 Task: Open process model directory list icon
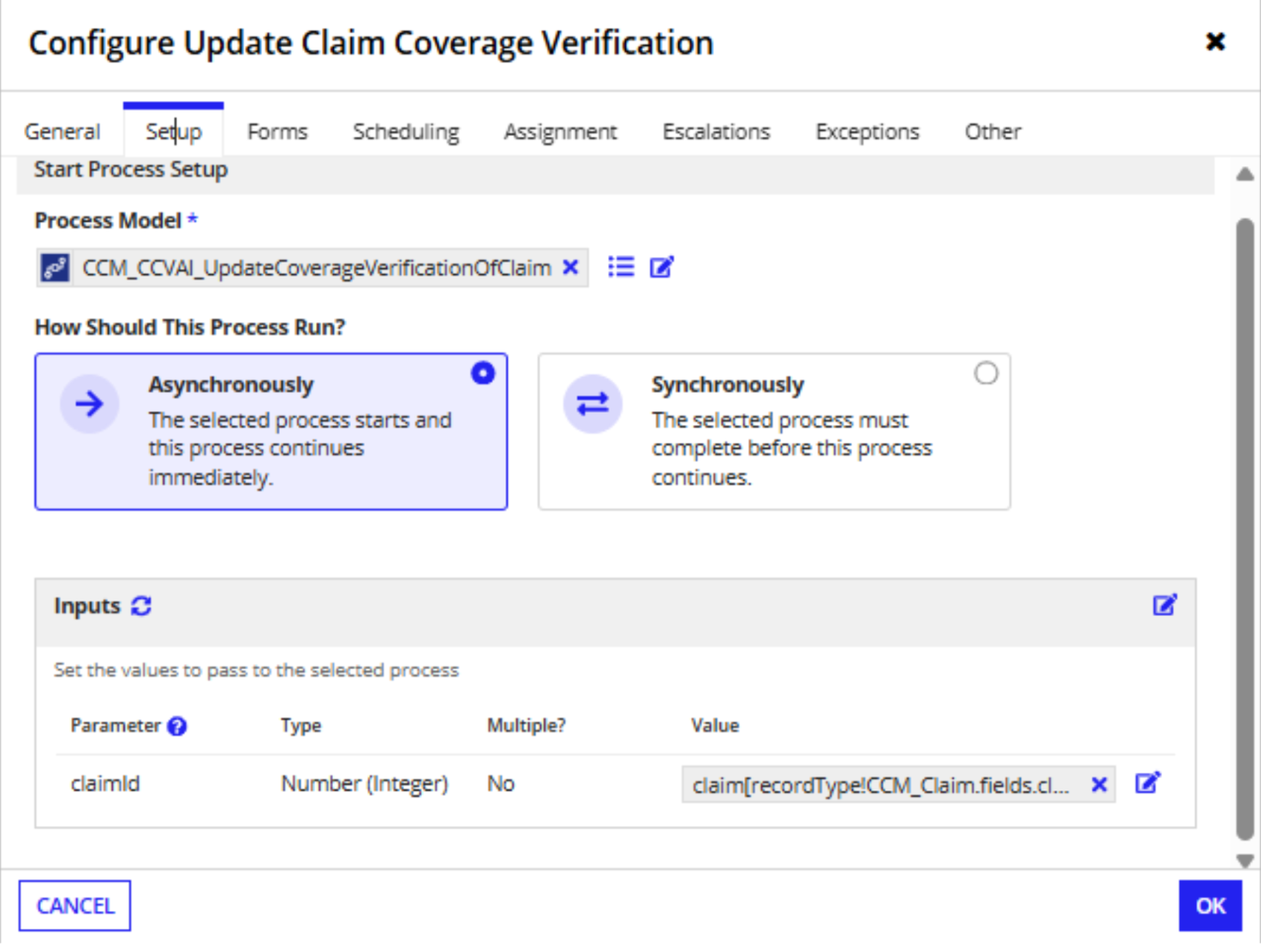620,267
